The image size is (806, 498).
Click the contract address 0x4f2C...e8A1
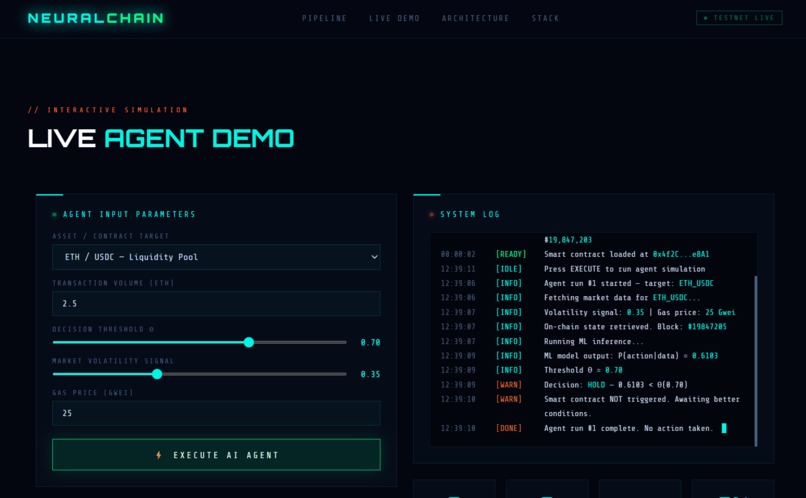[x=681, y=254]
